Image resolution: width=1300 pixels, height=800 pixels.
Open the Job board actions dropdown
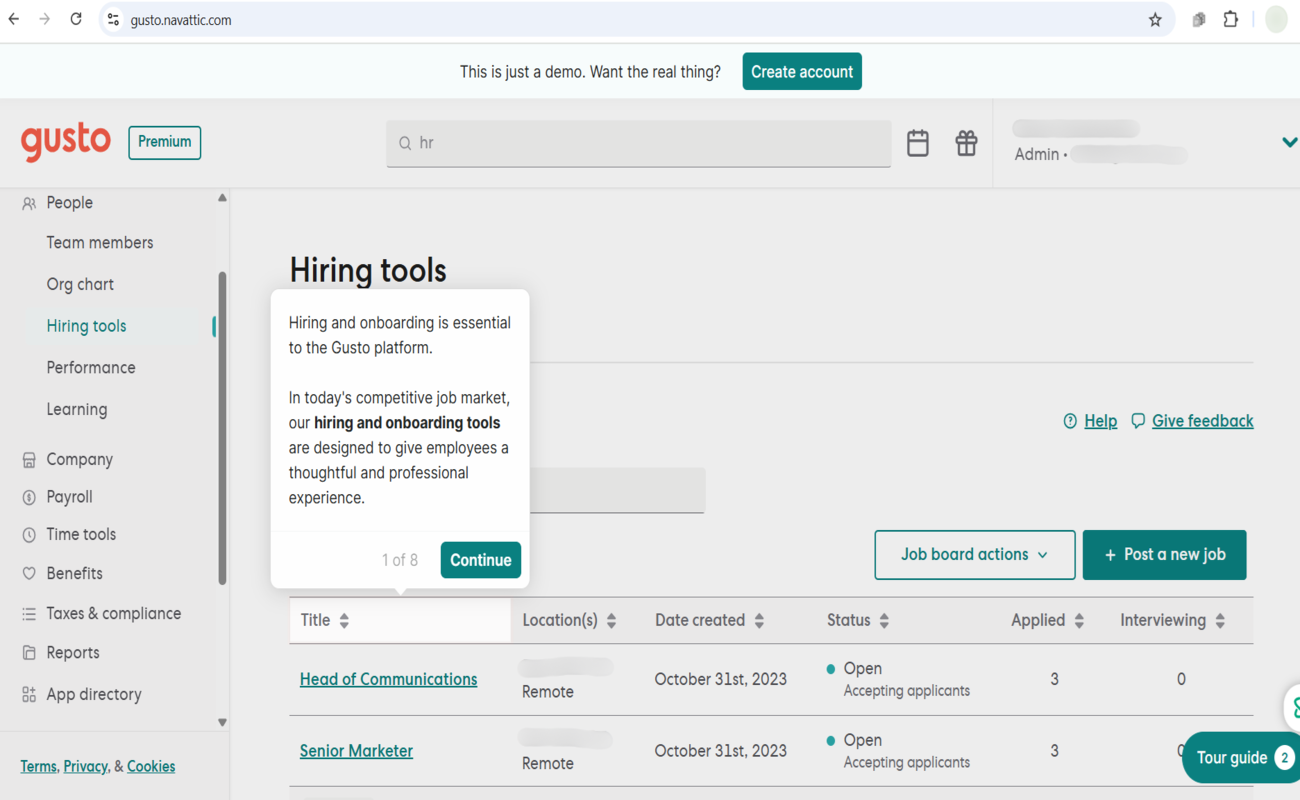point(975,555)
